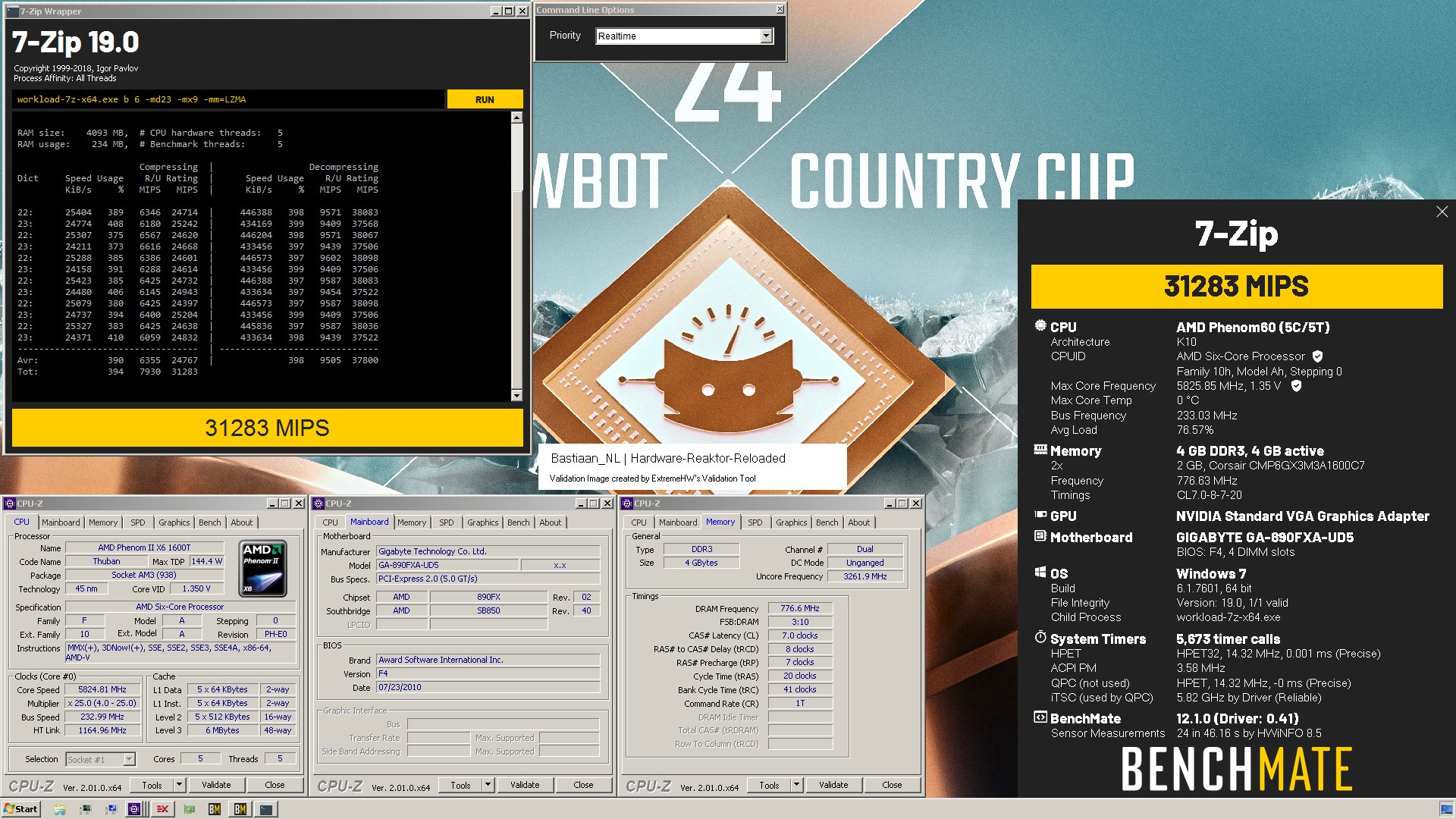Click Validate in CPU-Z Memory window

(833, 785)
